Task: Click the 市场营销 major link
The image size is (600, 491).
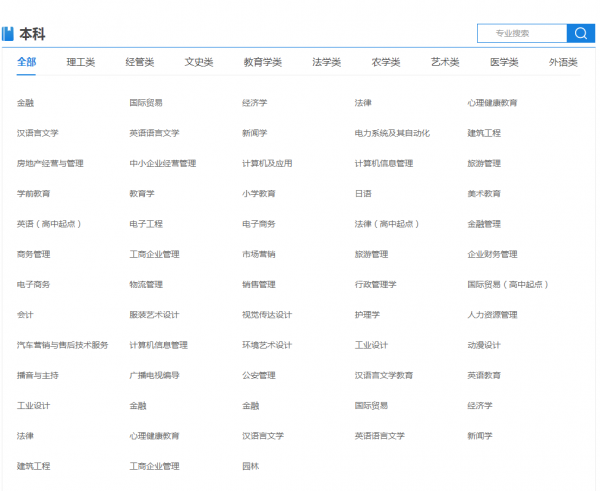Action: (259, 254)
